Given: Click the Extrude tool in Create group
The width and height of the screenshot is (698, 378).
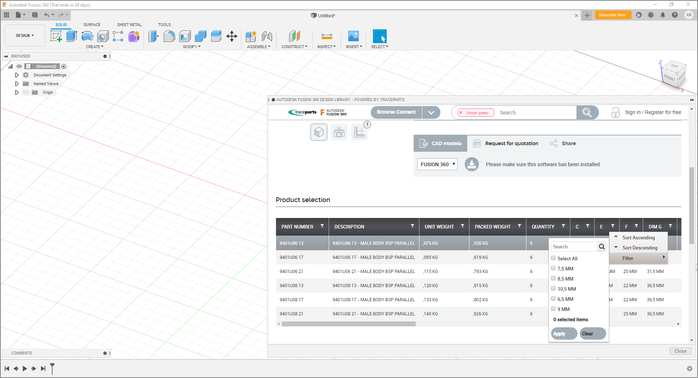Looking at the screenshot, I should click(x=71, y=36).
